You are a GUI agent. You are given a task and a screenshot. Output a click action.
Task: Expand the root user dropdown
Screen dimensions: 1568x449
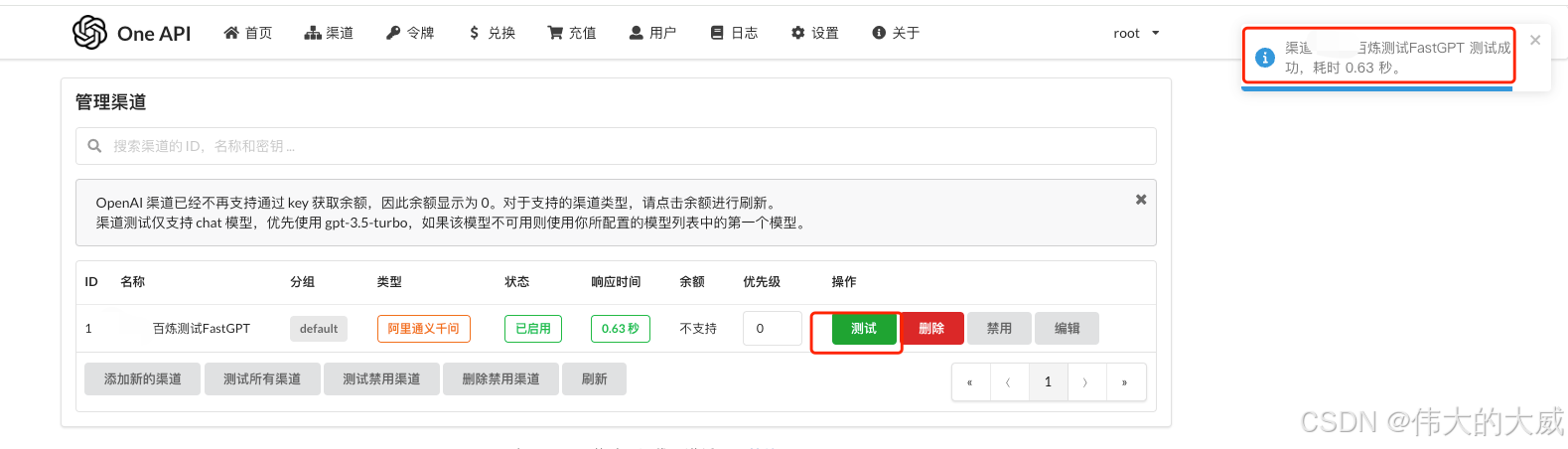coord(1136,33)
